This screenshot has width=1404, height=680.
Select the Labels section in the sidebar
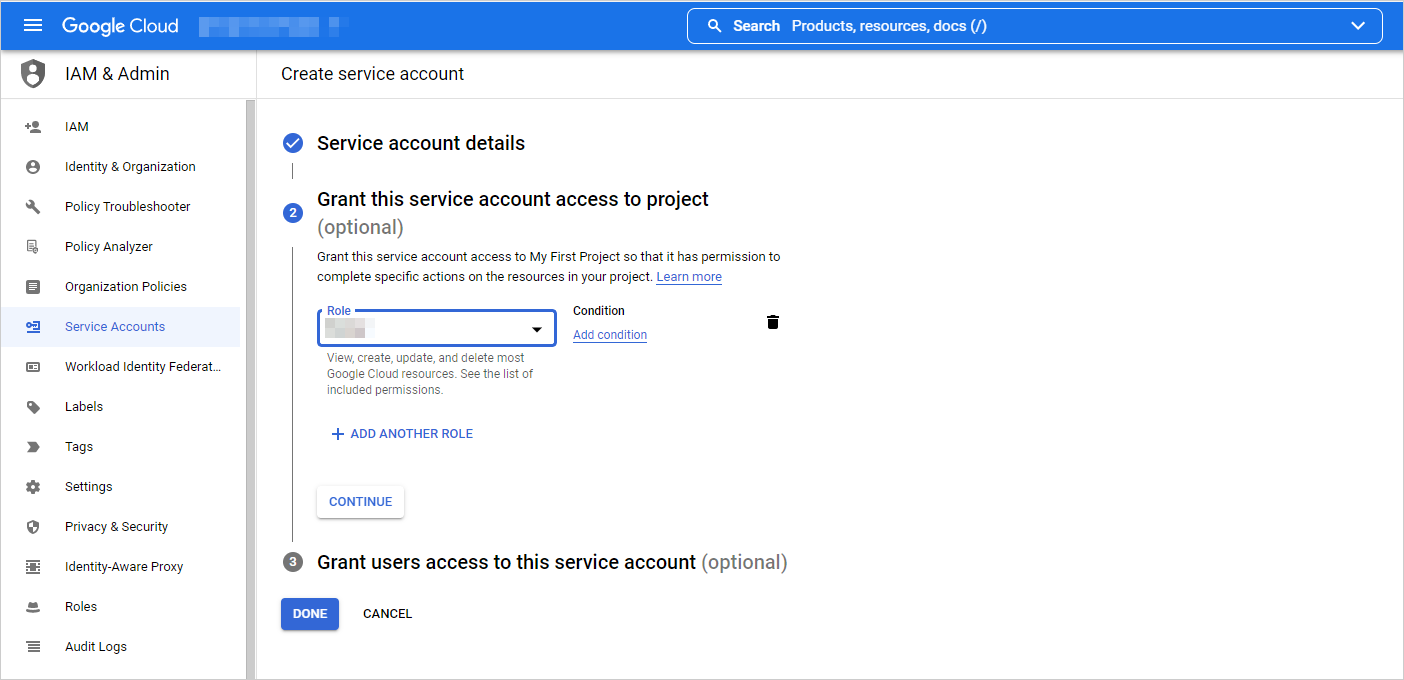point(83,406)
